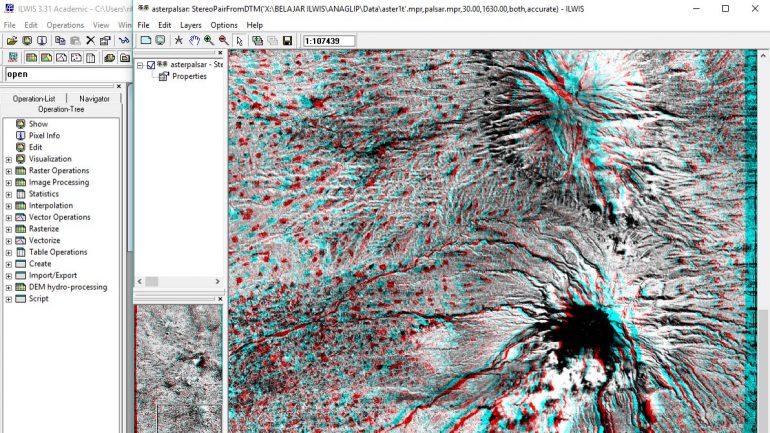Expand the Vector Operations node
Screen dimensions: 770x433
click(8, 217)
